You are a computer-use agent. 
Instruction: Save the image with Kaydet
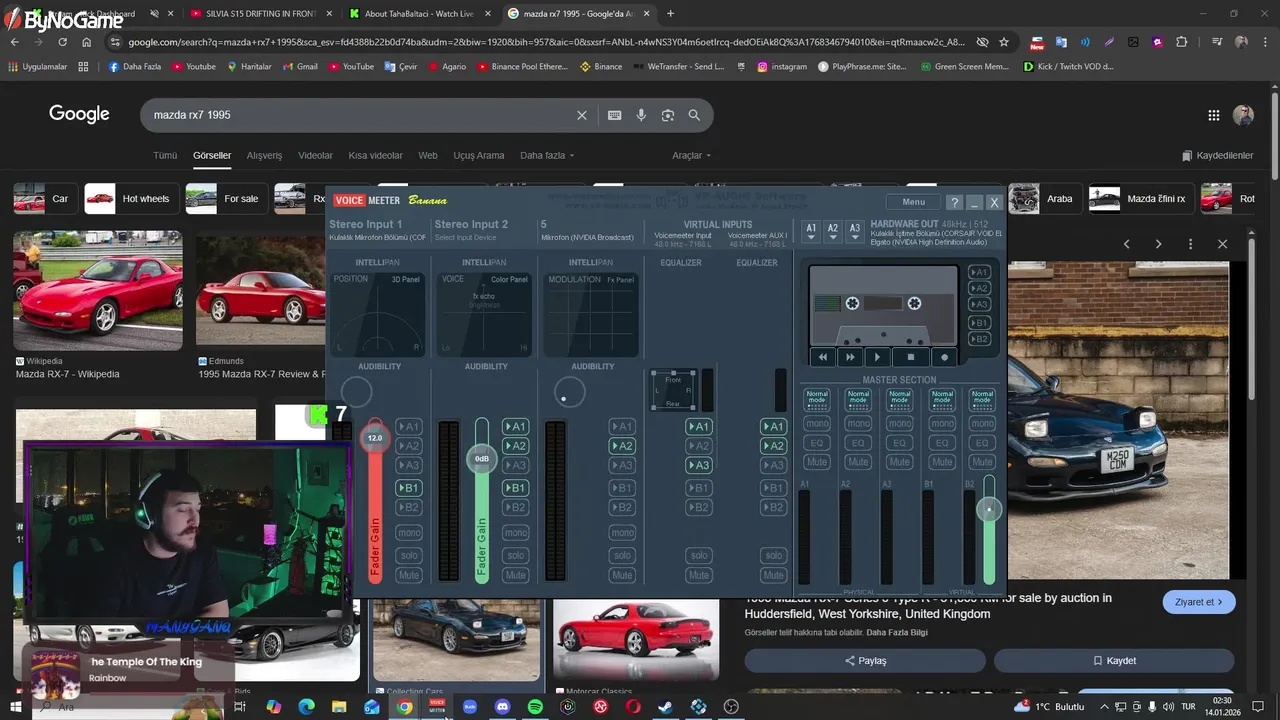pos(1114,661)
